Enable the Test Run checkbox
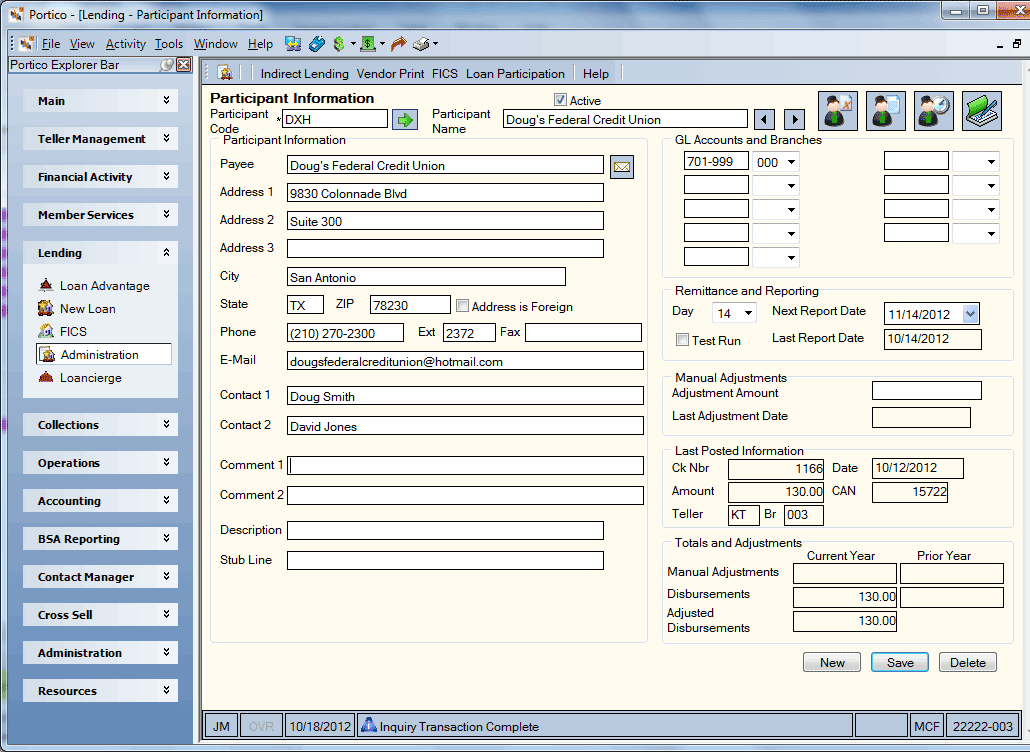This screenshot has height=752, width=1030. [683, 340]
